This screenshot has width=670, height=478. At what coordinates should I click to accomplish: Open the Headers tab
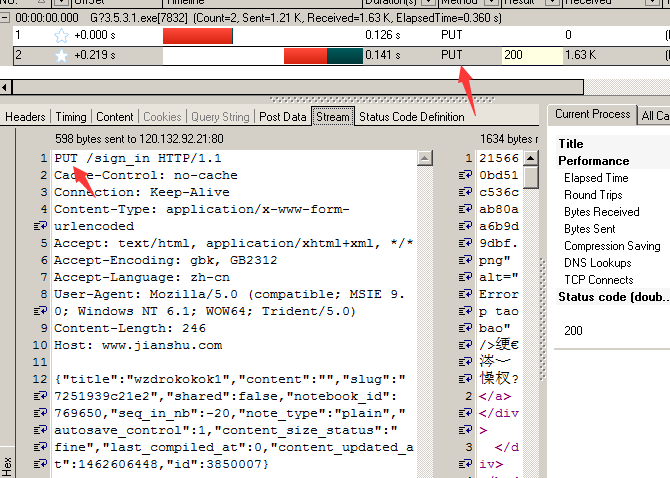(26, 117)
